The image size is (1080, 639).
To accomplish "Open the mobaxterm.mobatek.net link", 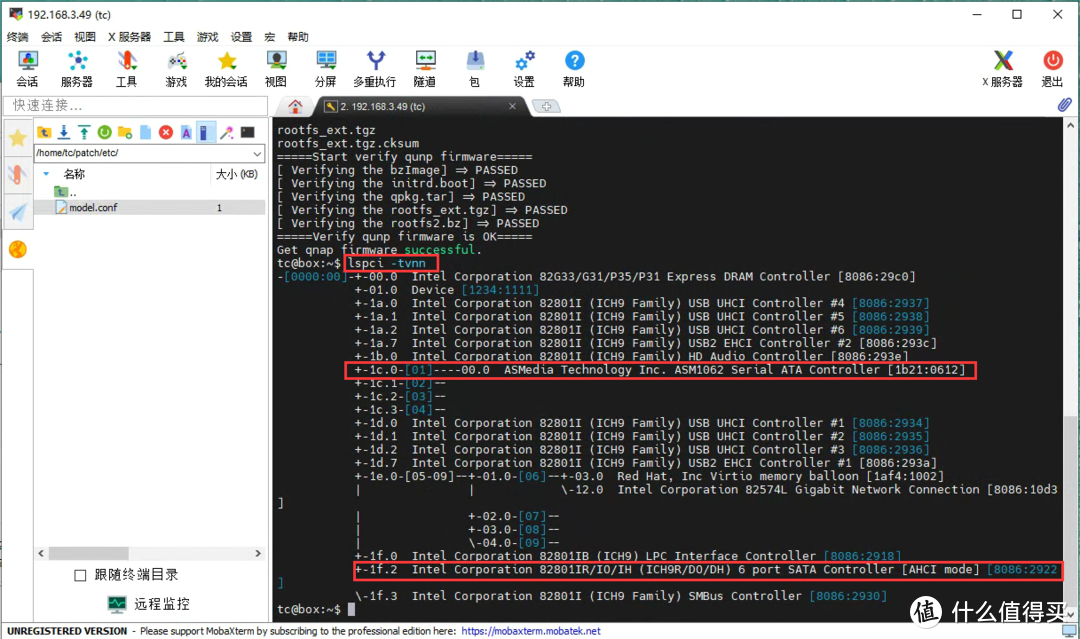I will coord(530,631).
